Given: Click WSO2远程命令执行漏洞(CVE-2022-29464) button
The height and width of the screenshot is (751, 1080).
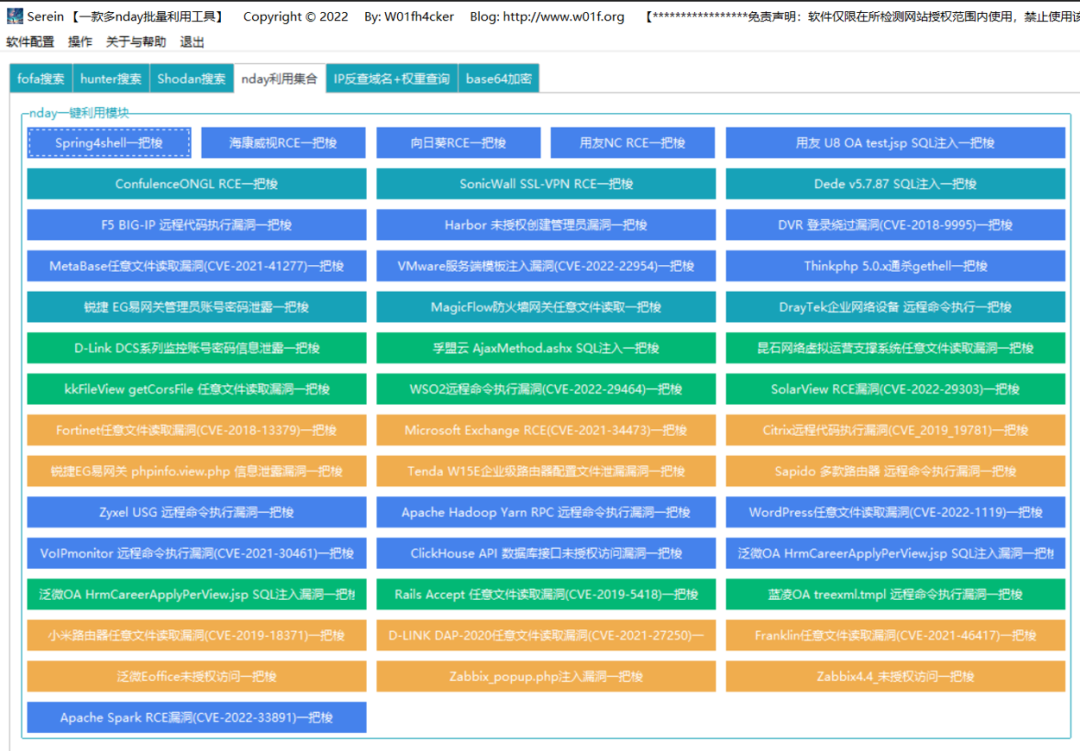Looking at the screenshot, I should coord(546,389).
